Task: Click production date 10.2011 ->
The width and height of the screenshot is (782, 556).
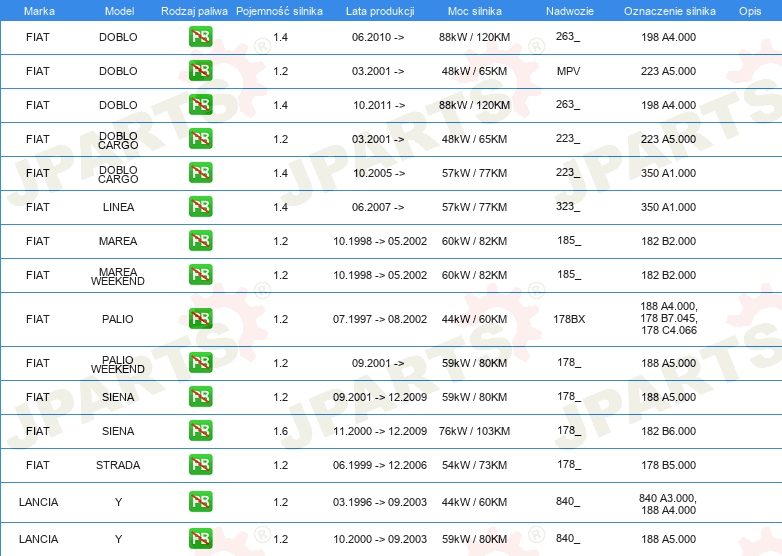Action: click(379, 105)
